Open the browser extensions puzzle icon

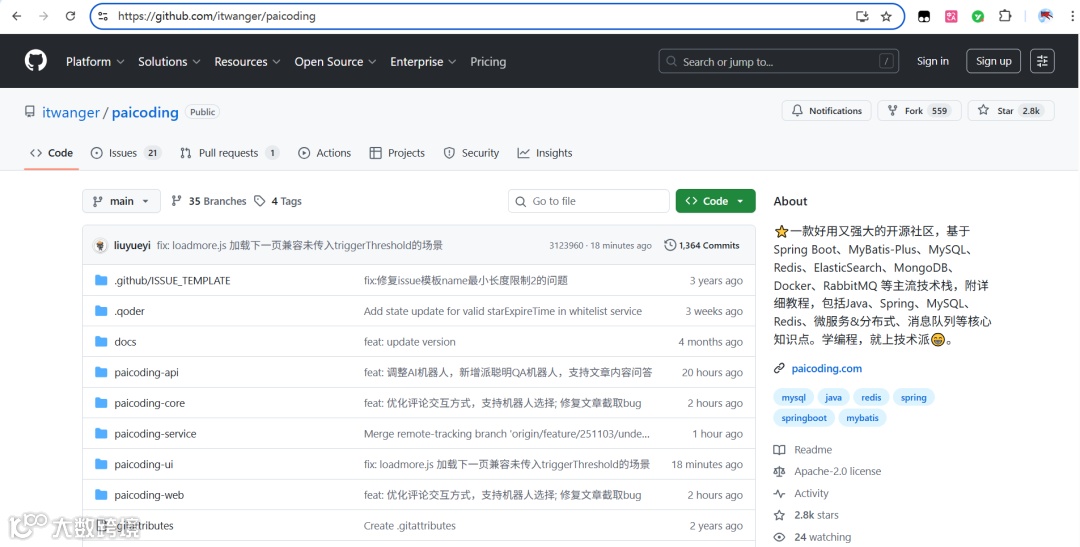[x=1005, y=16]
